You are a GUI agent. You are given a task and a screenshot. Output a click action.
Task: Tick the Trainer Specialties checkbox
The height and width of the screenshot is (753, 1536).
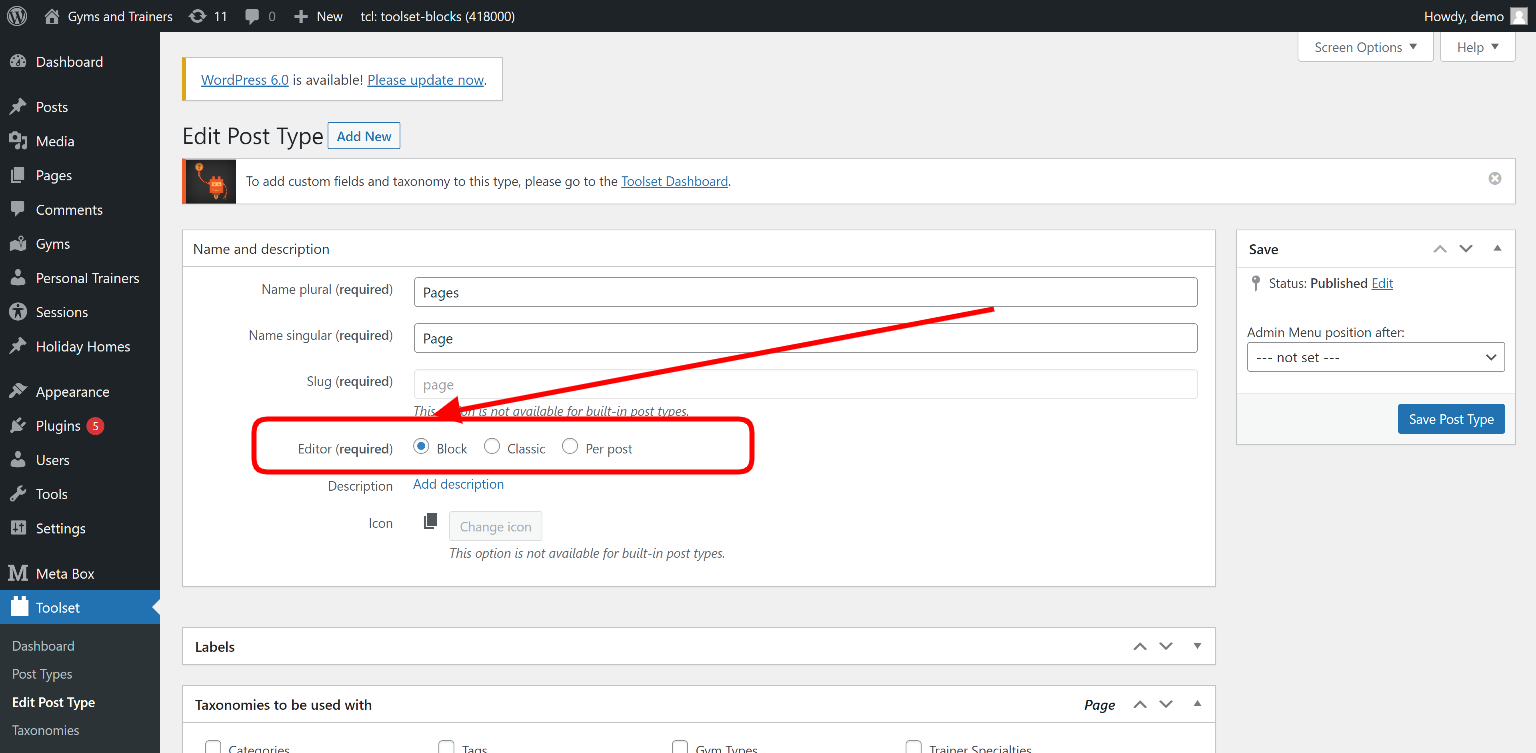coord(914,747)
